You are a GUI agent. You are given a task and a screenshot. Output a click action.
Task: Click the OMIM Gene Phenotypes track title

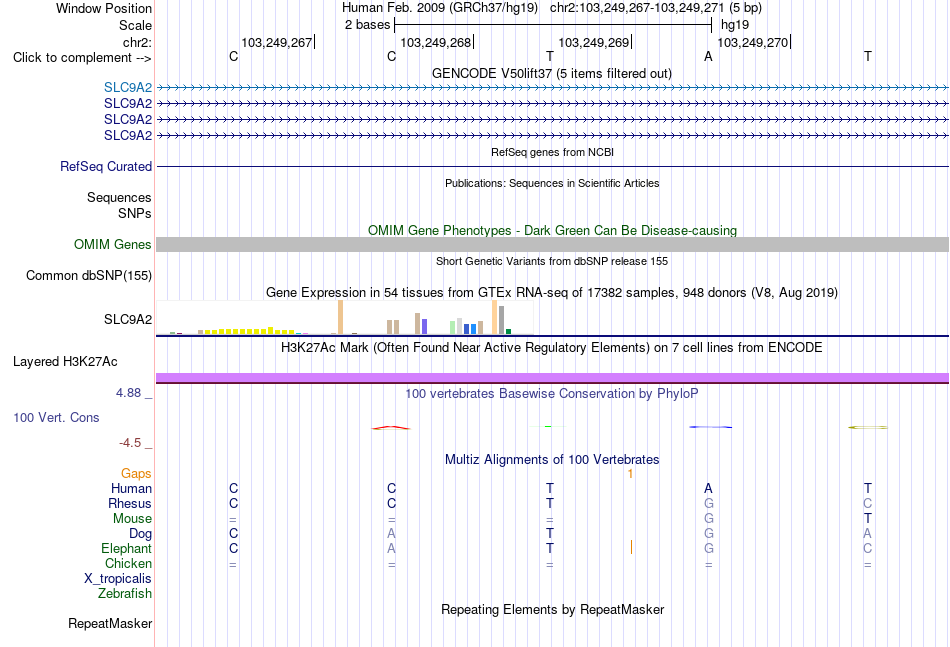(552, 230)
